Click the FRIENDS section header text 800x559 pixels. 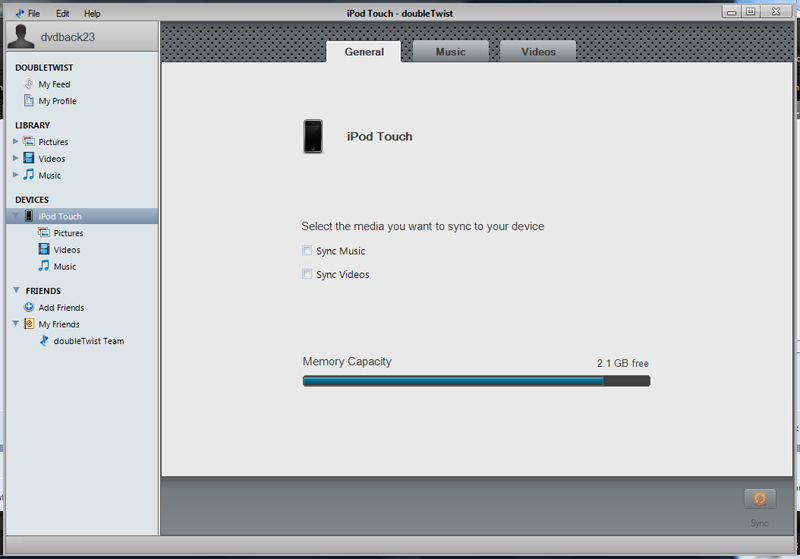(x=43, y=291)
